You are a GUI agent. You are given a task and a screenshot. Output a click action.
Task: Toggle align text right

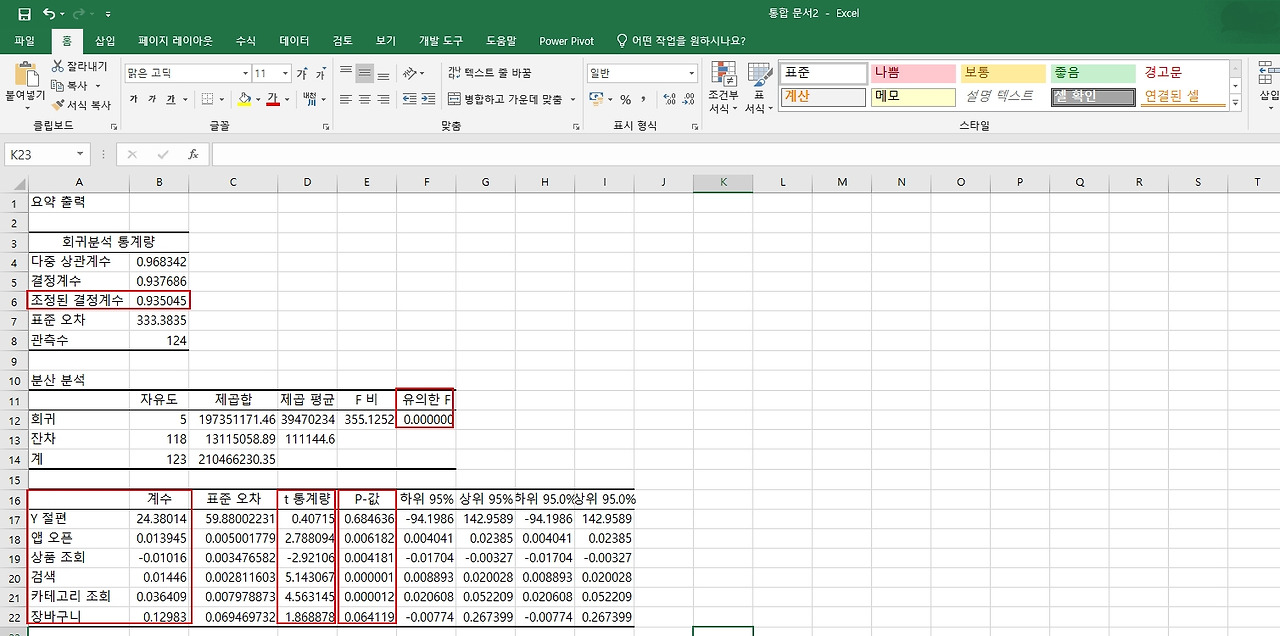[384, 99]
